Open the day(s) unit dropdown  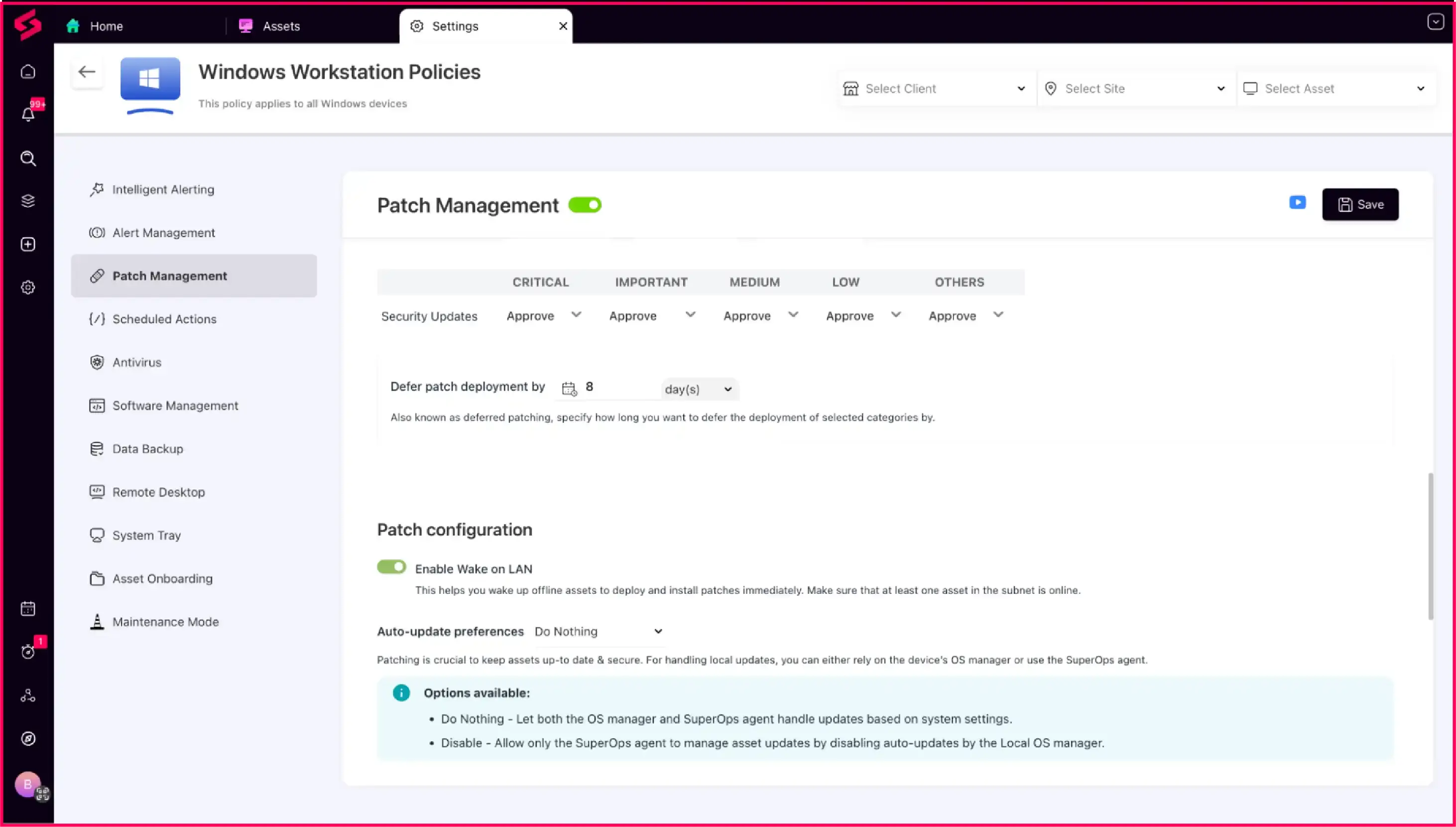coord(698,389)
